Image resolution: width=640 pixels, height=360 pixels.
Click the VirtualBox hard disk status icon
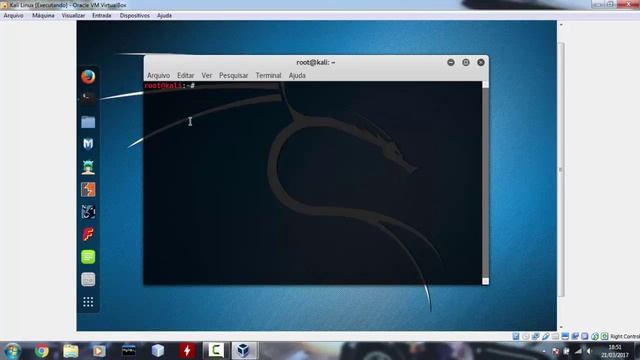pos(516,336)
